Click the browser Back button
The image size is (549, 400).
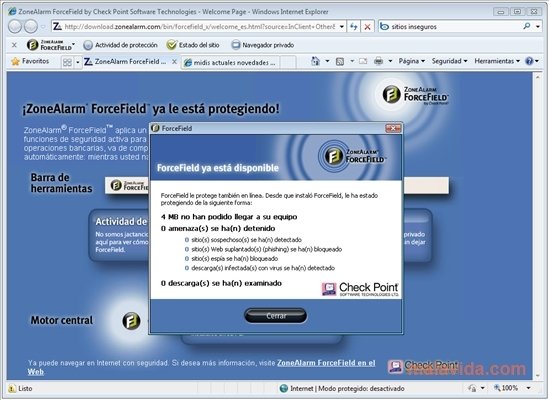pyautogui.click(x=15, y=27)
